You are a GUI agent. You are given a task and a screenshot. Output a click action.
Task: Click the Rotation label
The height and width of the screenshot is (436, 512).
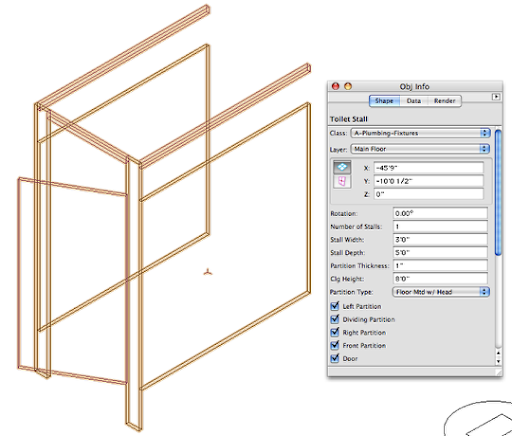(343, 213)
